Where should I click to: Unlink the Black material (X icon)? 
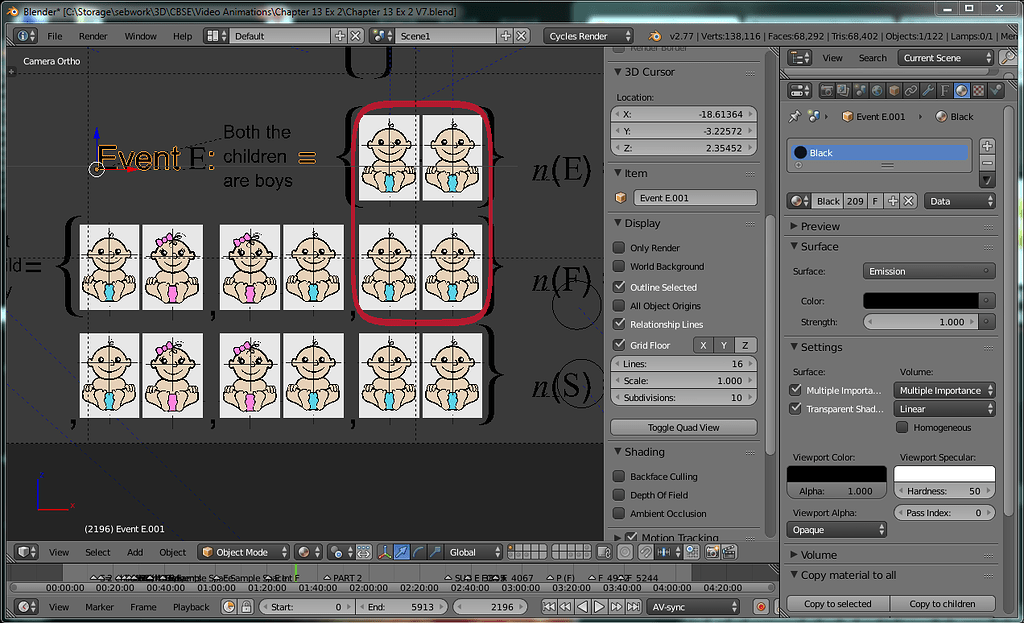point(908,201)
